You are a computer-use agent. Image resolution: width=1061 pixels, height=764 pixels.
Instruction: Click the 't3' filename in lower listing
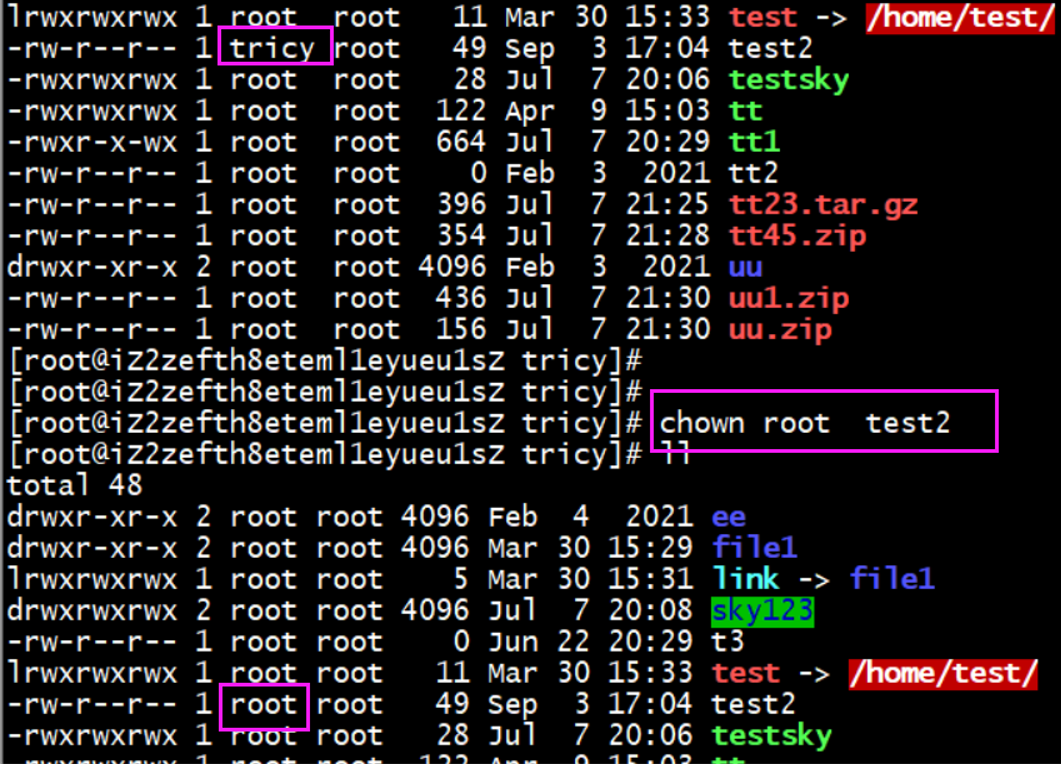click(x=728, y=642)
